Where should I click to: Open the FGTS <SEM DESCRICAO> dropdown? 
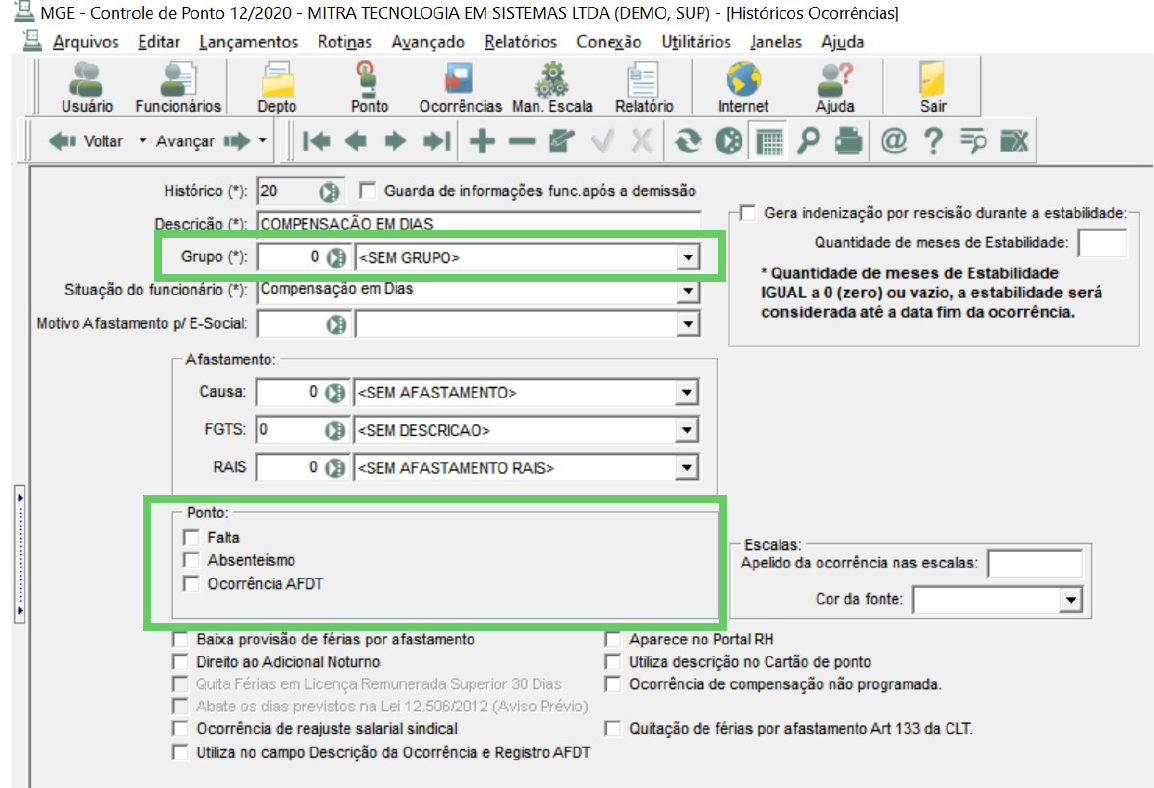[686, 430]
